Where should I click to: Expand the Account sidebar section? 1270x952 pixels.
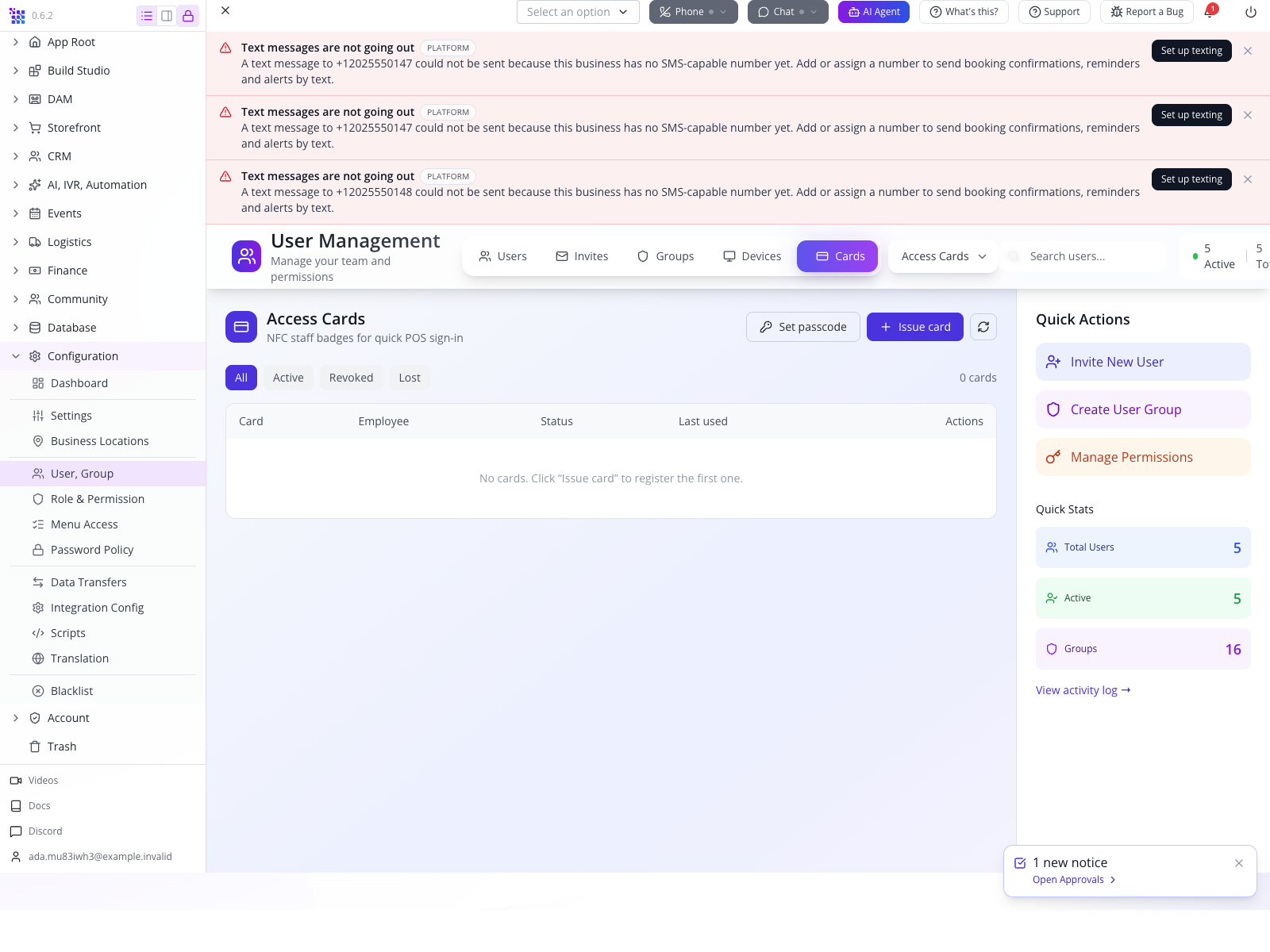click(x=16, y=718)
